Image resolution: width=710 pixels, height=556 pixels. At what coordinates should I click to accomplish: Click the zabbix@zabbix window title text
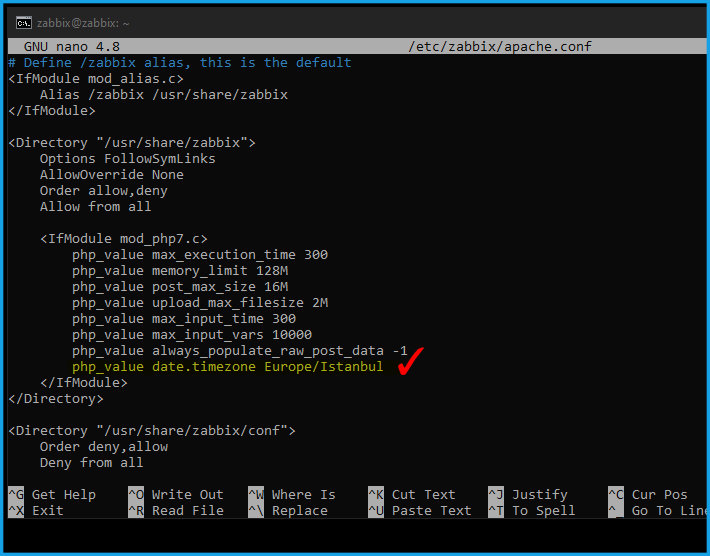click(x=83, y=23)
